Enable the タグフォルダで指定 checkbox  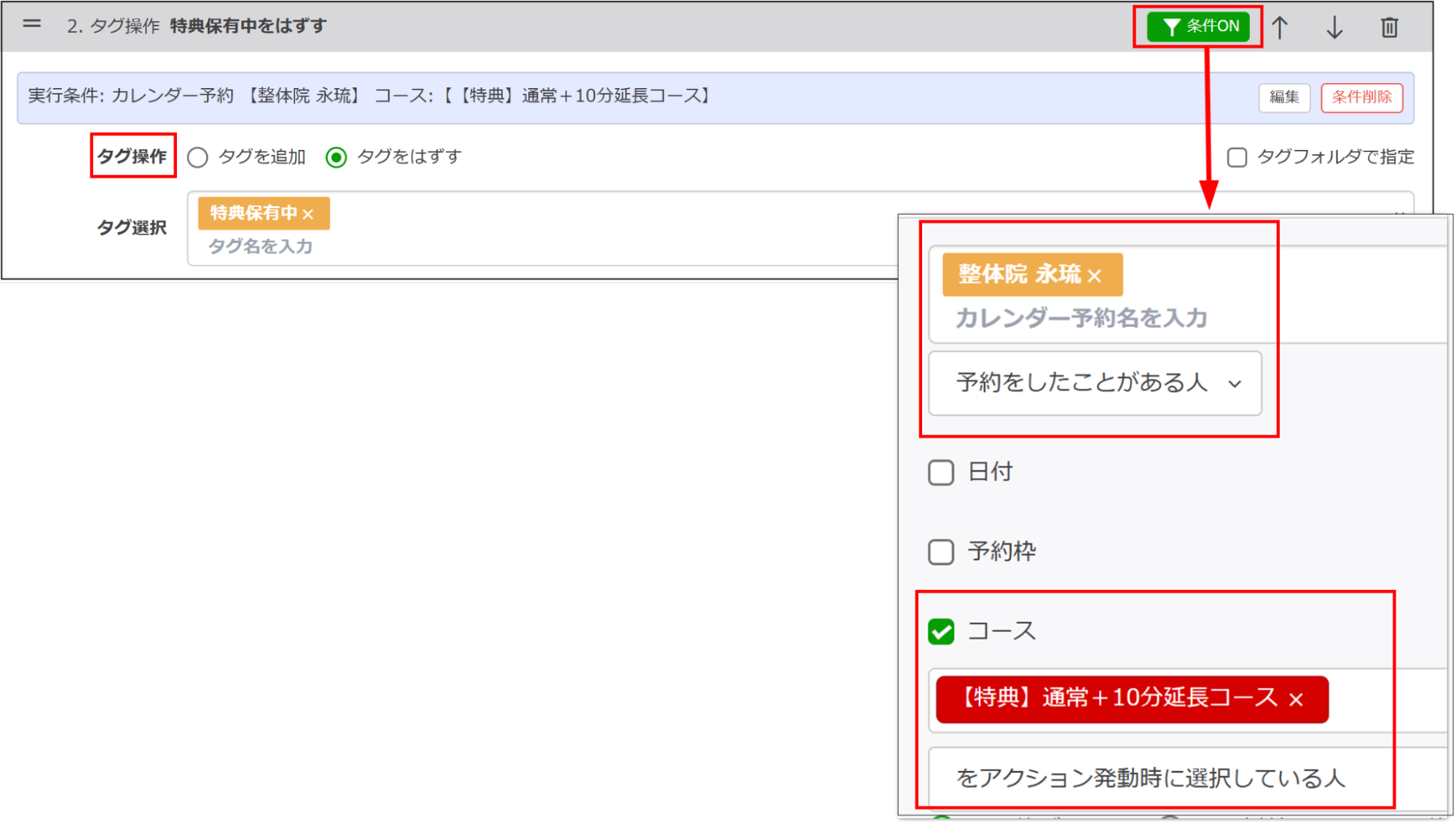coord(1237,157)
